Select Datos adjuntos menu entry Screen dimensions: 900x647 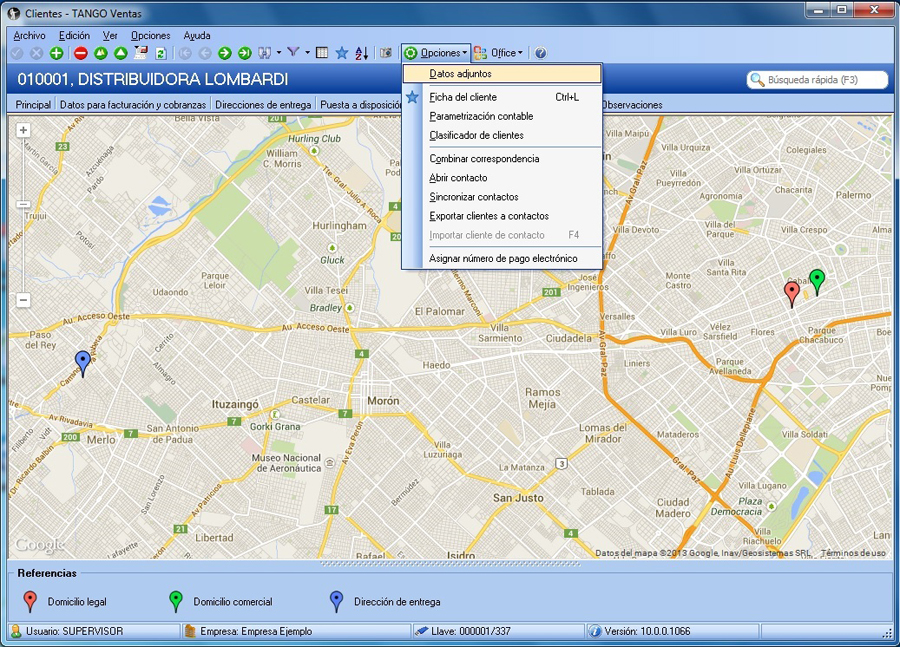click(502, 73)
